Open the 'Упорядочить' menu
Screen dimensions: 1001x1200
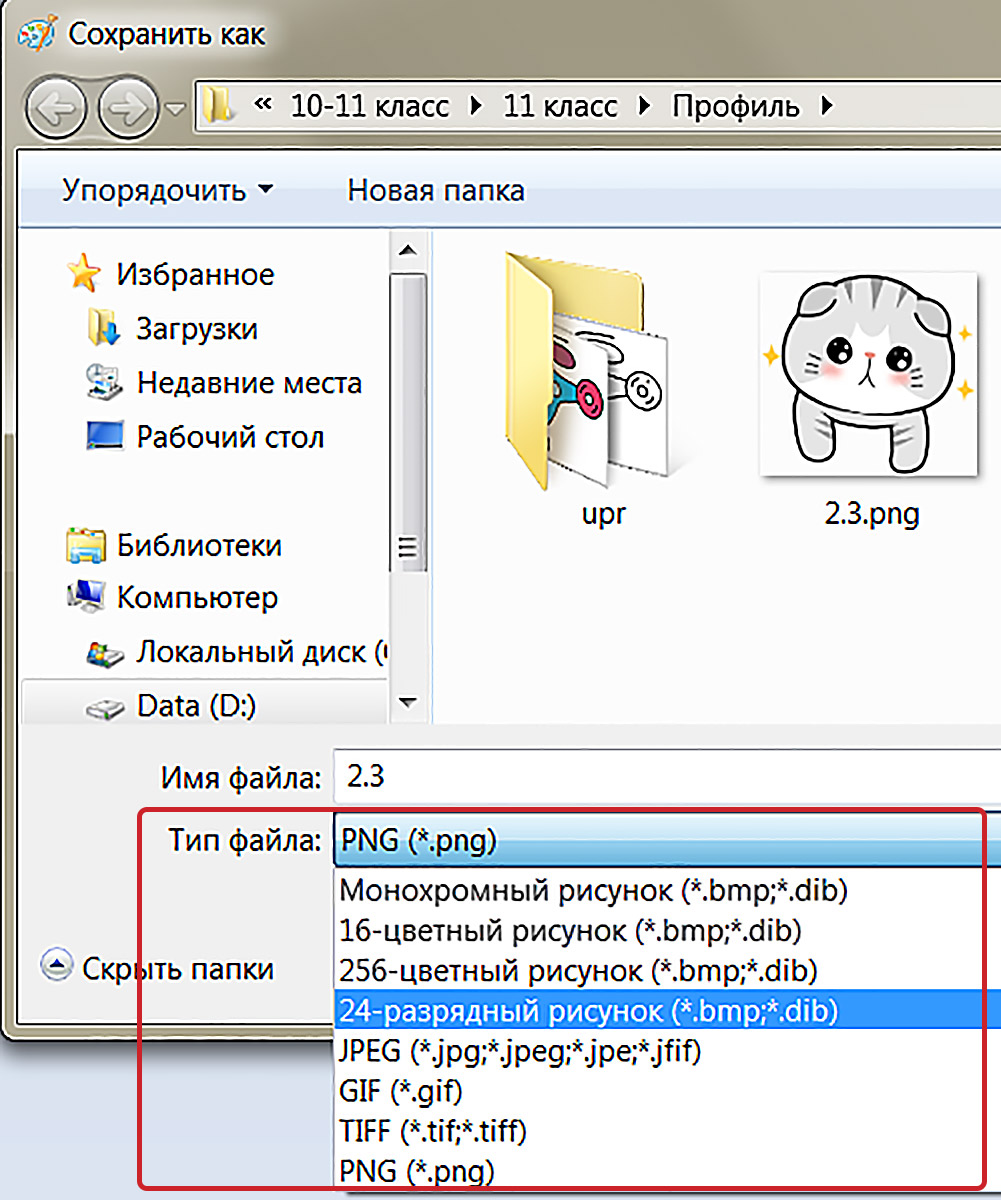click(x=167, y=190)
